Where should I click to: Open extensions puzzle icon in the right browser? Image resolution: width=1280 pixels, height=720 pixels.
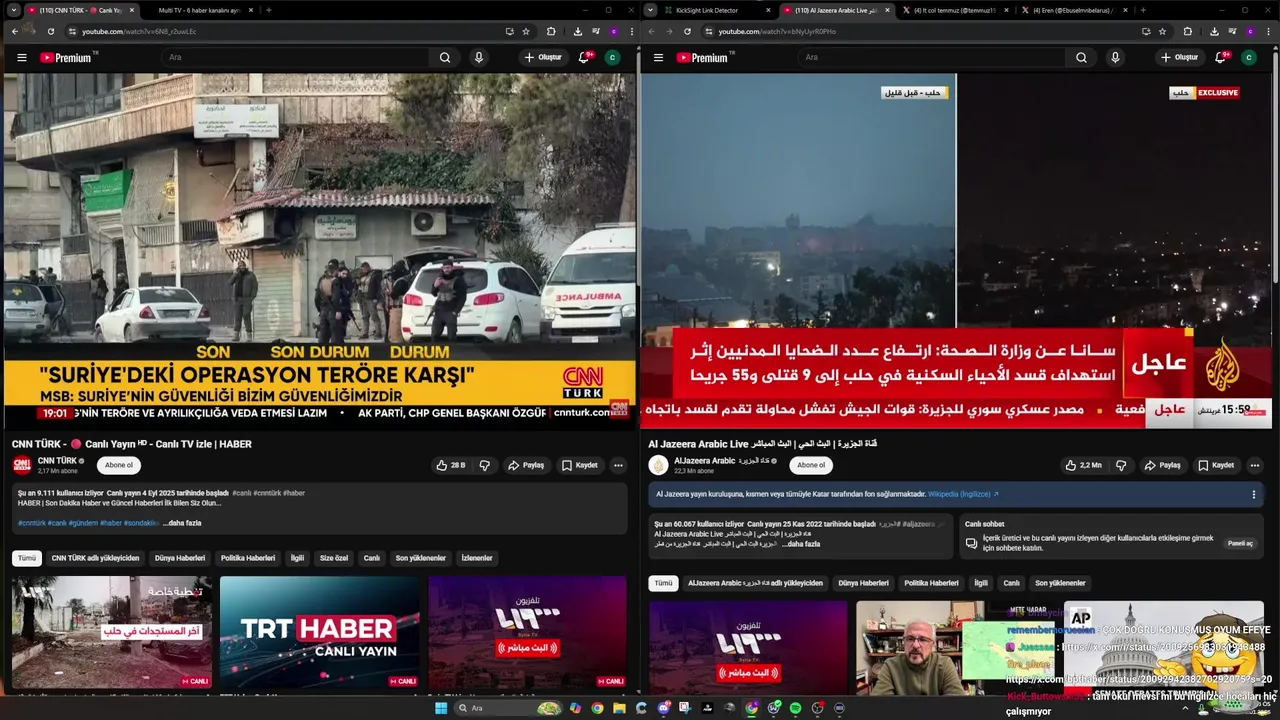[1187, 31]
